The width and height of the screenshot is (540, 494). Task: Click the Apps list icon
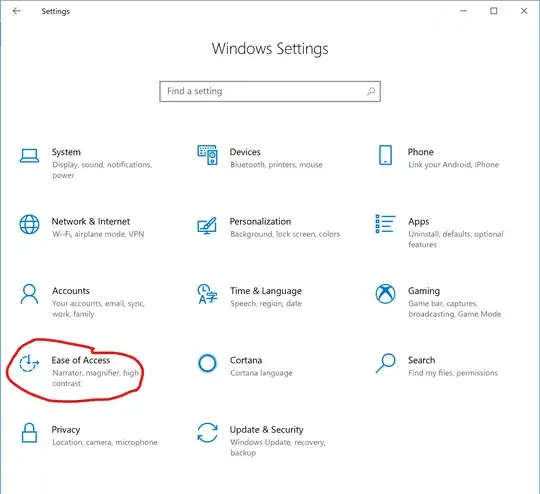(385, 224)
